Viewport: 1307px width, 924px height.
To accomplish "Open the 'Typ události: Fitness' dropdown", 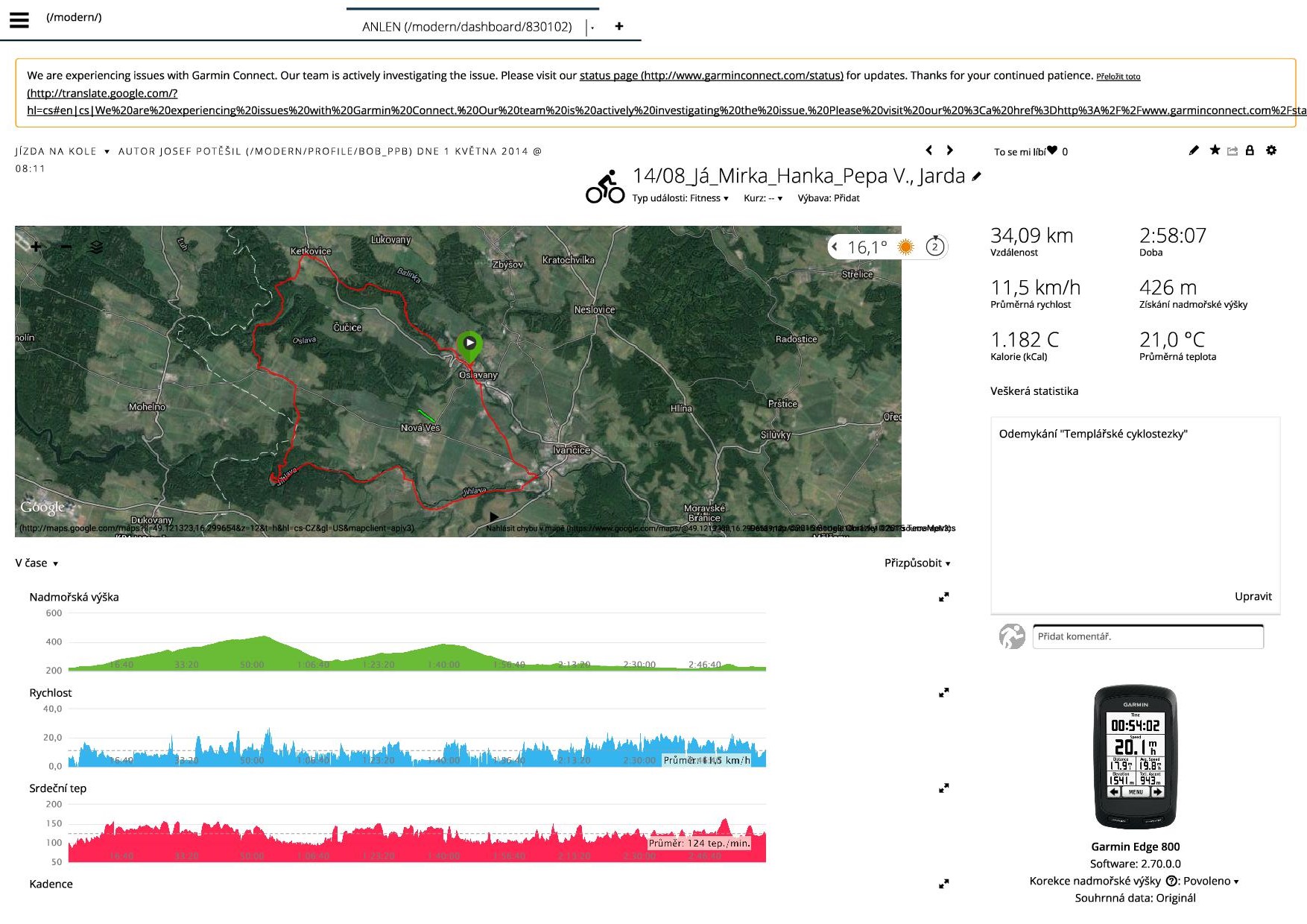I will [x=680, y=198].
